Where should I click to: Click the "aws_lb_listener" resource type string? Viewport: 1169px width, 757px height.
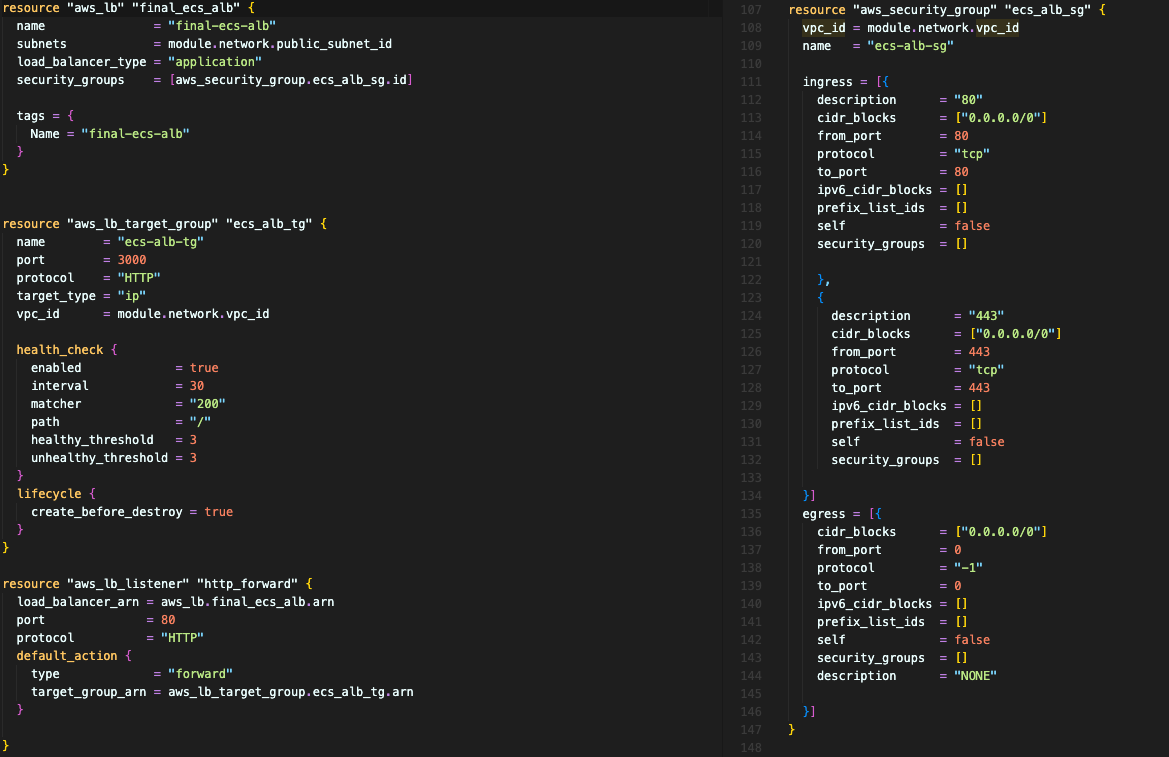tap(128, 584)
